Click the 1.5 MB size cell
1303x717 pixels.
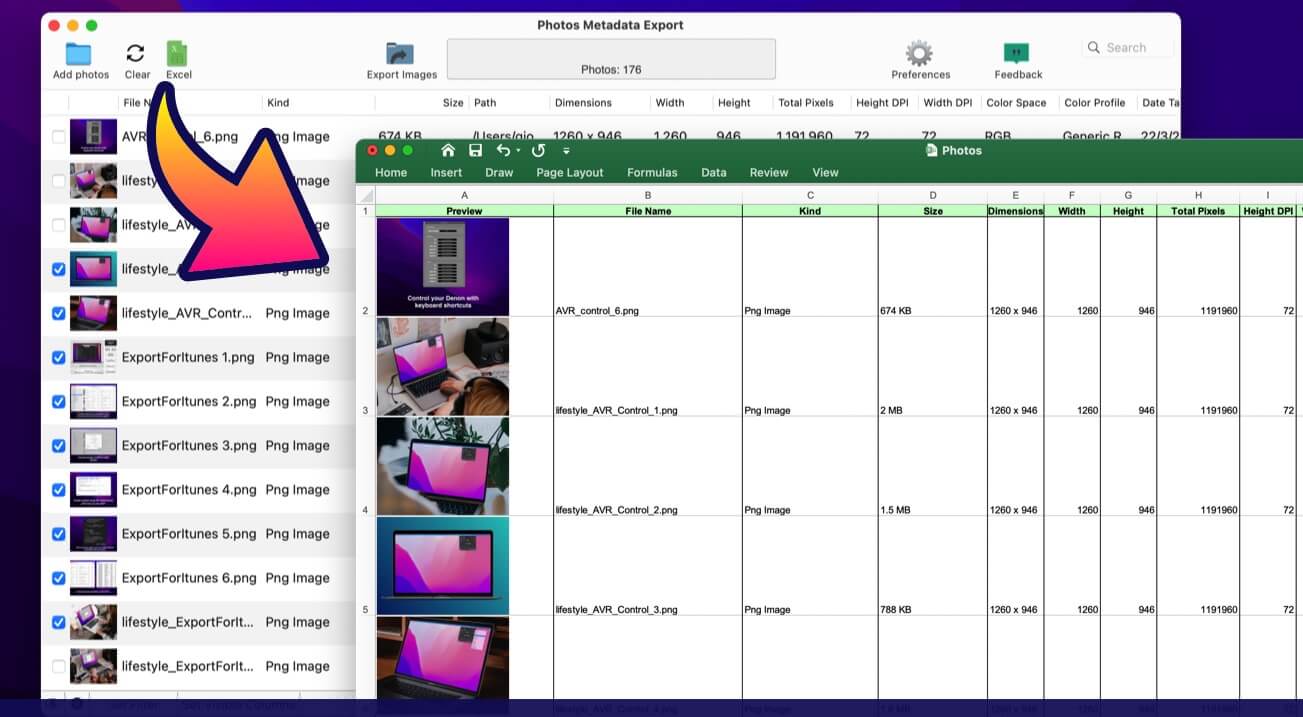[x=933, y=467]
